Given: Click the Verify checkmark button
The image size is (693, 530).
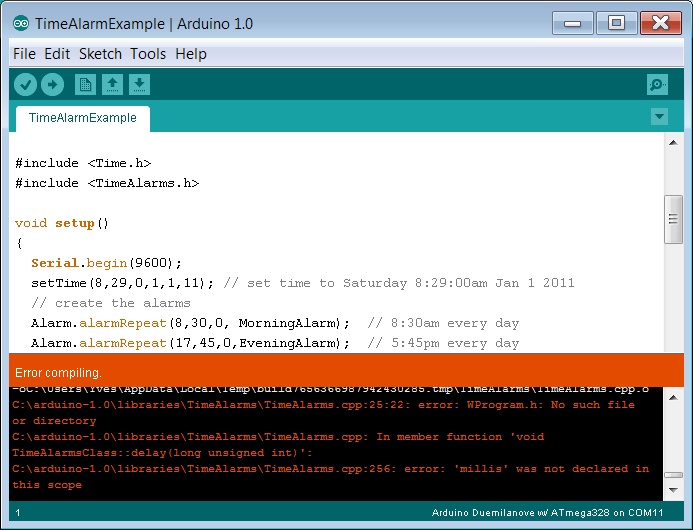Looking at the screenshot, I should pyautogui.click(x=25, y=84).
